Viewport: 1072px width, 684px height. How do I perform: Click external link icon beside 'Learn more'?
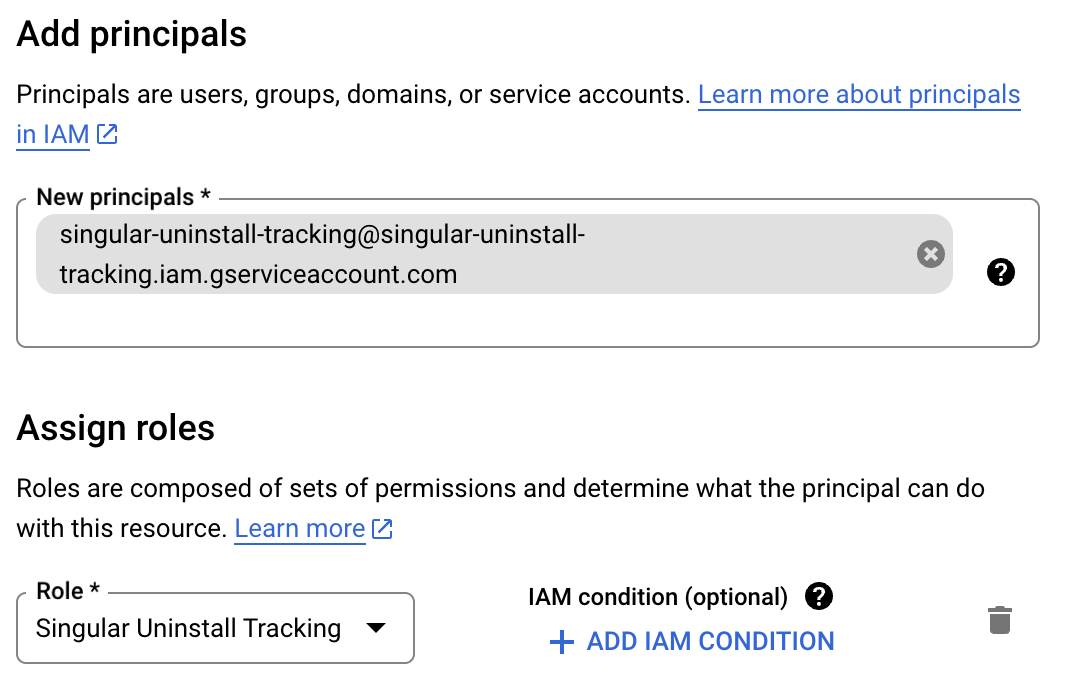[x=382, y=528]
